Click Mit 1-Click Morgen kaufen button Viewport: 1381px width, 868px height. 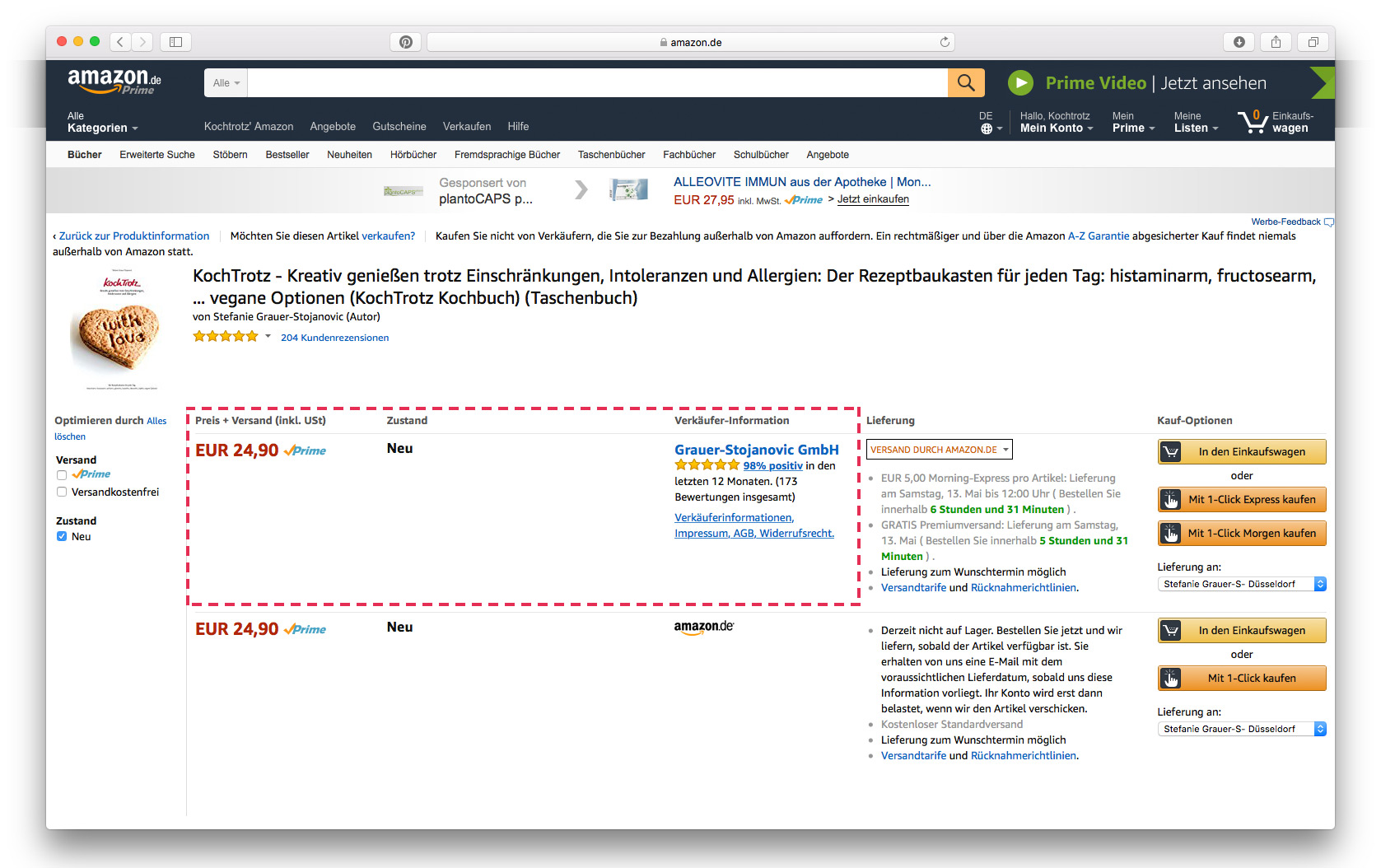(x=1242, y=533)
